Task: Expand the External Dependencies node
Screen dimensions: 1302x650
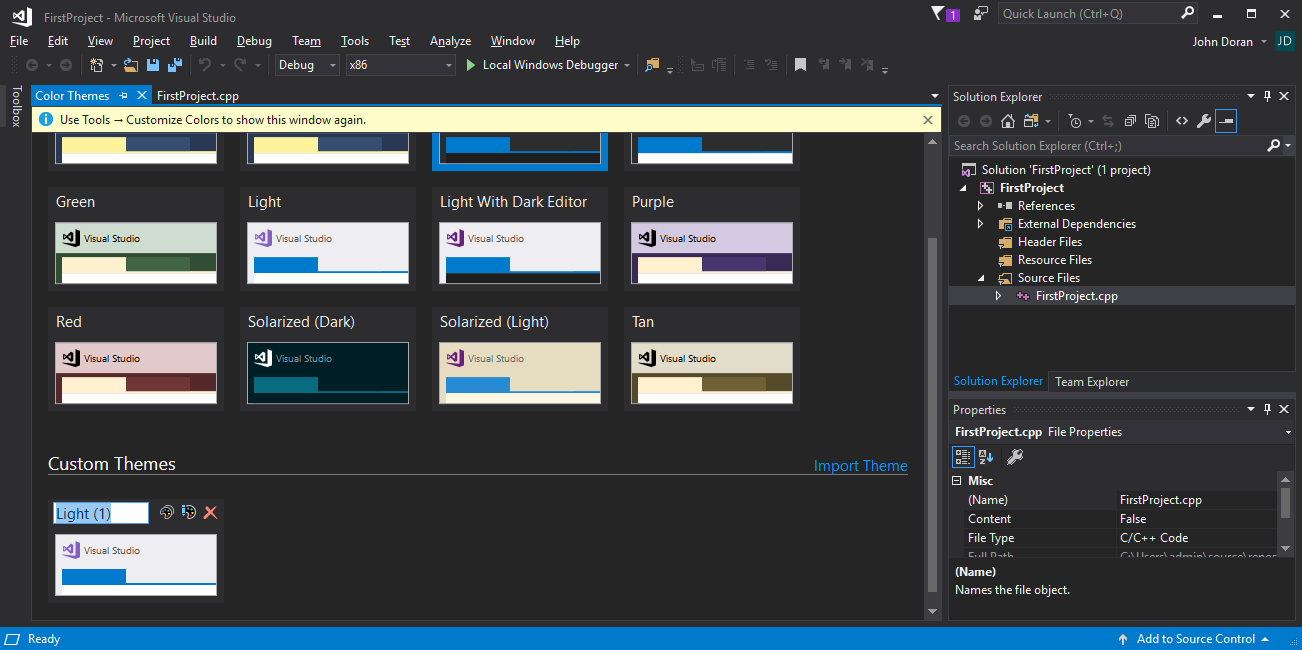Action: point(981,224)
